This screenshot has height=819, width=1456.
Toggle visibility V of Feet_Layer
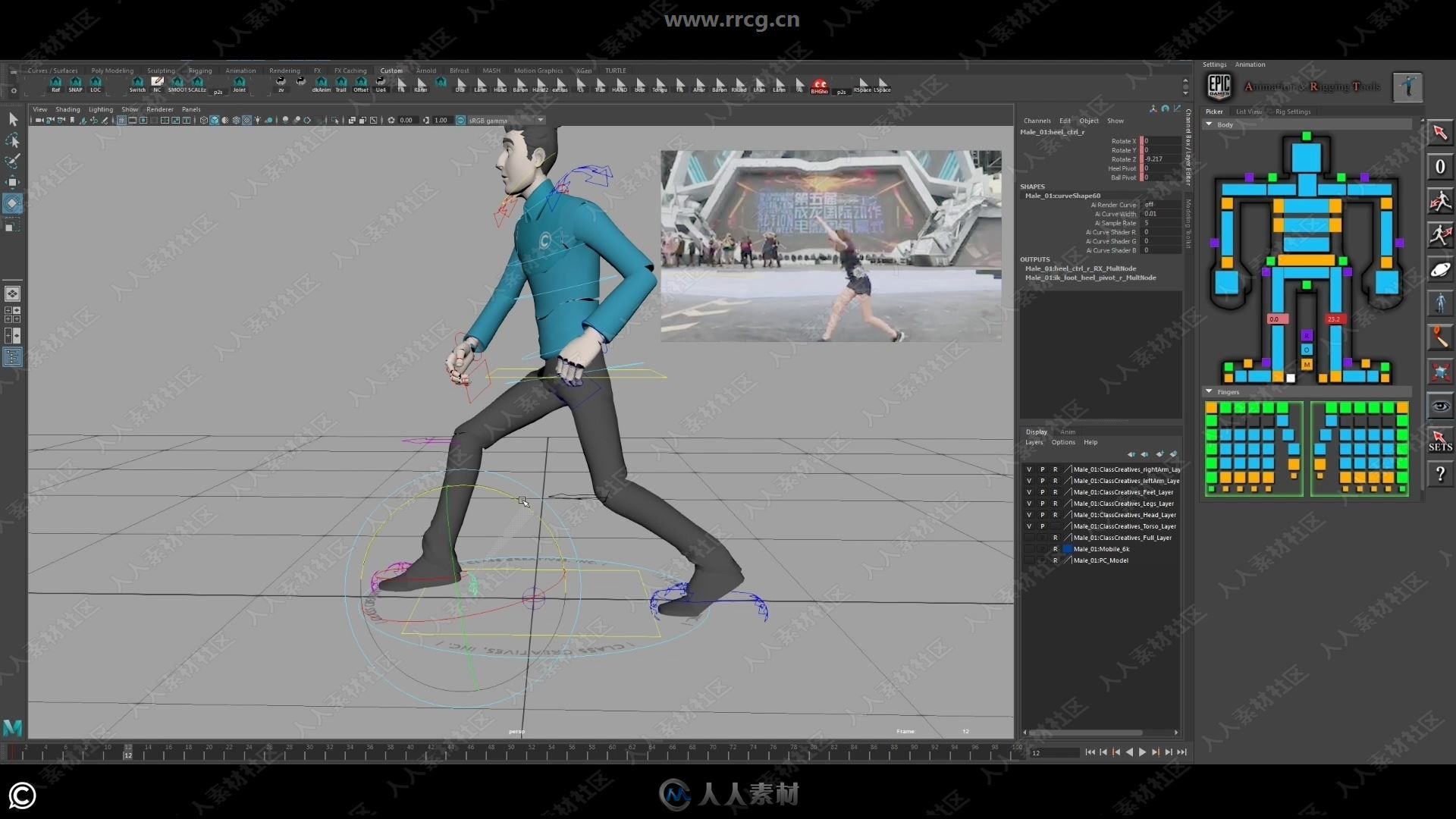[x=1029, y=492]
